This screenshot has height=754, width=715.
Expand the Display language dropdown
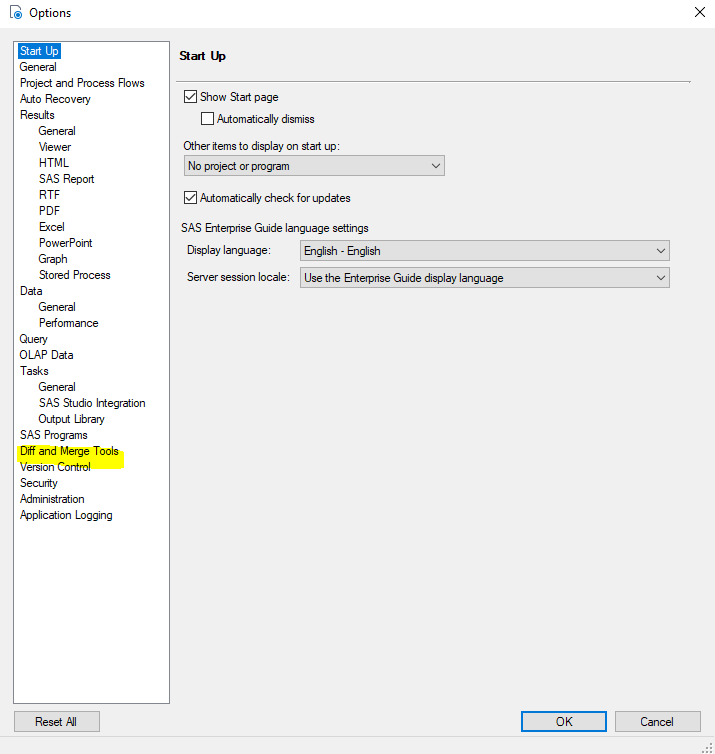[x=484, y=251]
